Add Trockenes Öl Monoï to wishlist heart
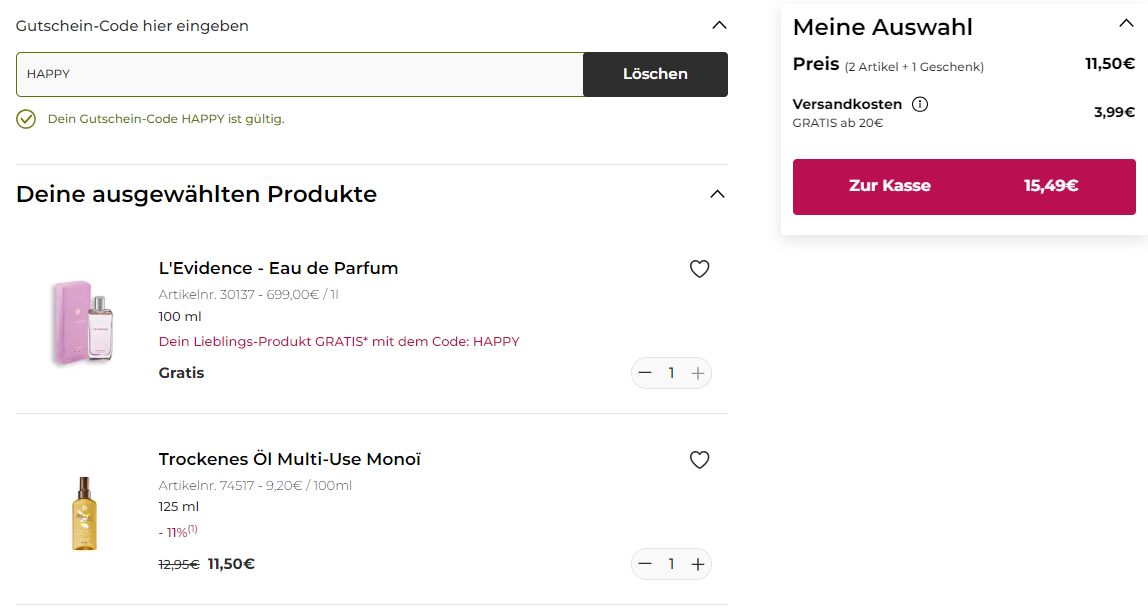The image size is (1148, 610). [x=699, y=460]
